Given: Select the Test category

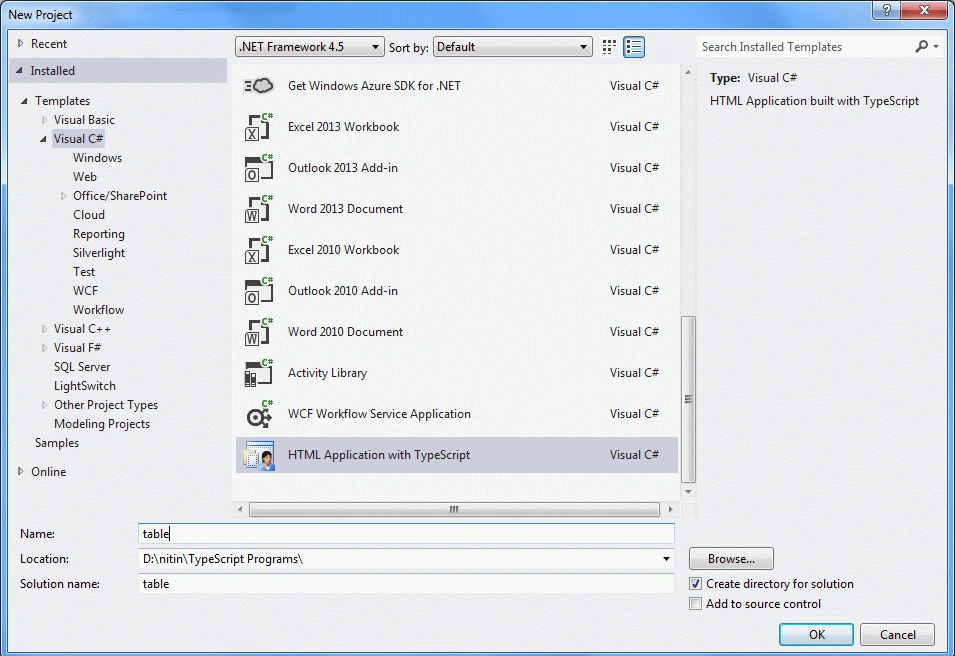Looking at the screenshot, I should click(84, 272).
